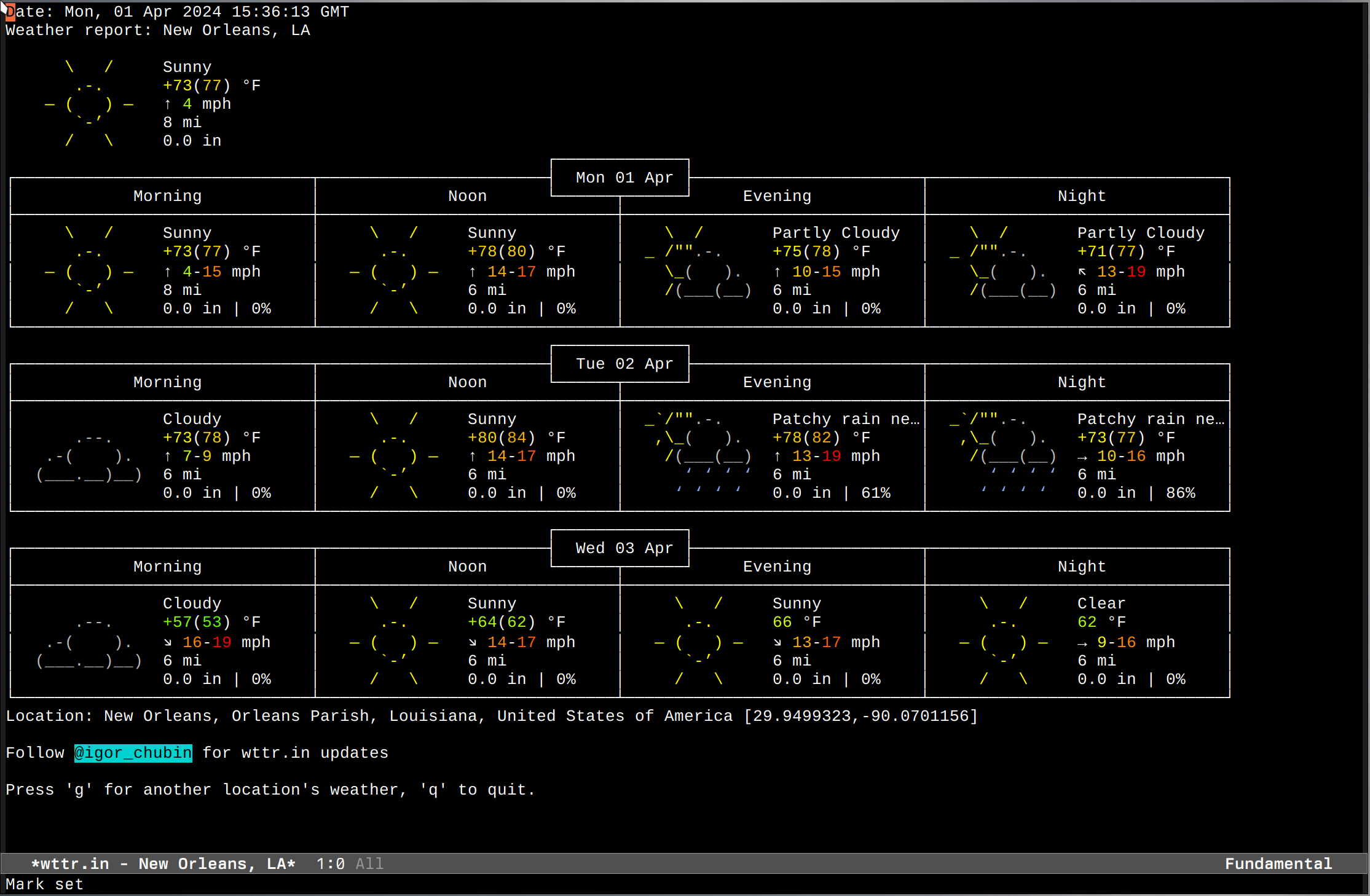Screen dimensions: 1370x896
Task: Click the buffer name in mode line
Action: pyautogui.click(x=163, y=864)
